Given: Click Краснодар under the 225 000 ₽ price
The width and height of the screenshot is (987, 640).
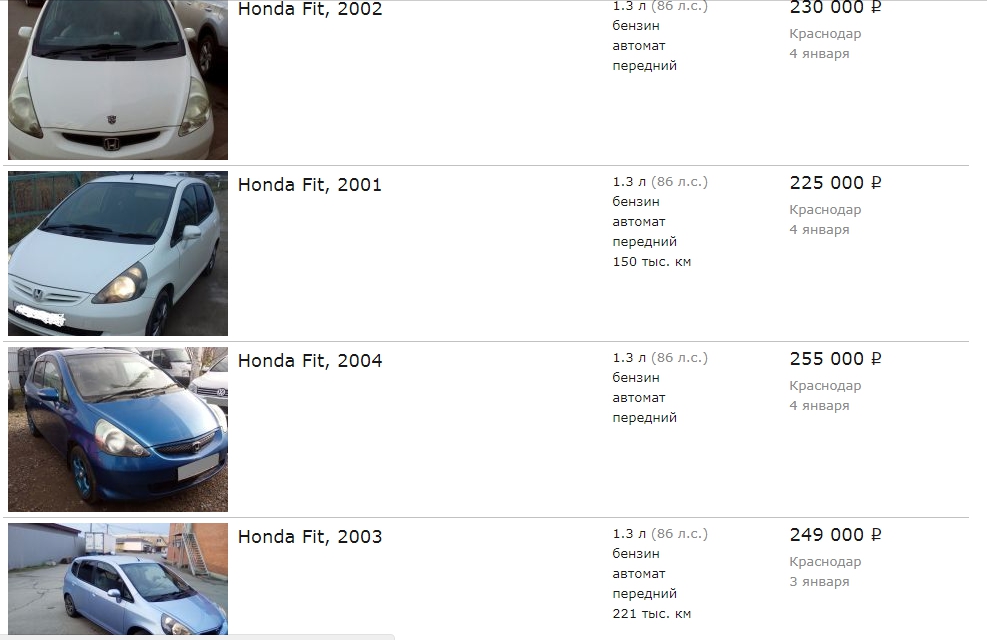Looking at the screenshot, I should pos(825,210).
